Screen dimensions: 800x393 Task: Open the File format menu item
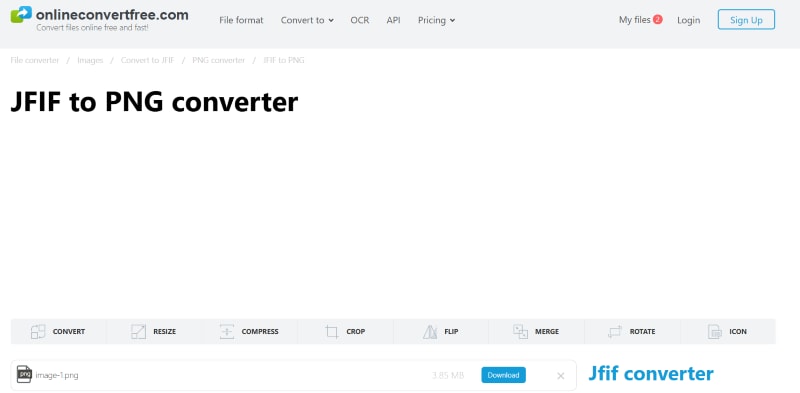coord(241,20)
